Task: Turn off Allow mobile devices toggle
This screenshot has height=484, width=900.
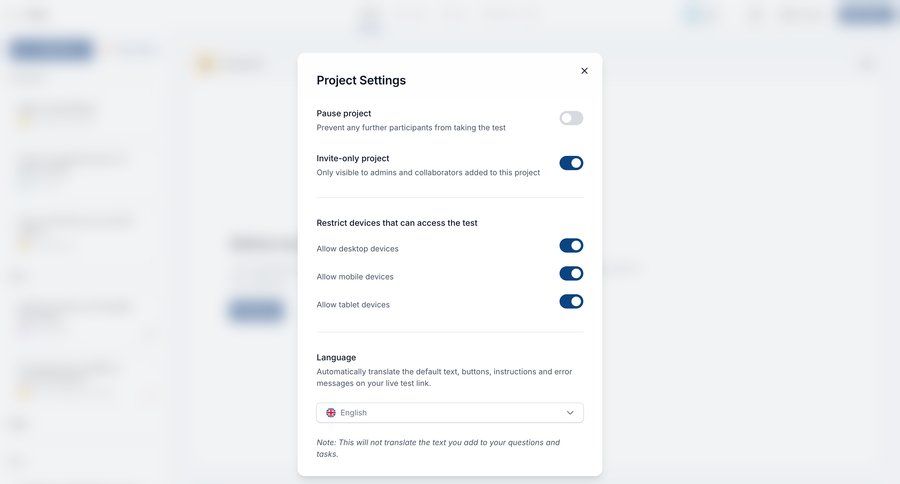Action: coord(571,274)
